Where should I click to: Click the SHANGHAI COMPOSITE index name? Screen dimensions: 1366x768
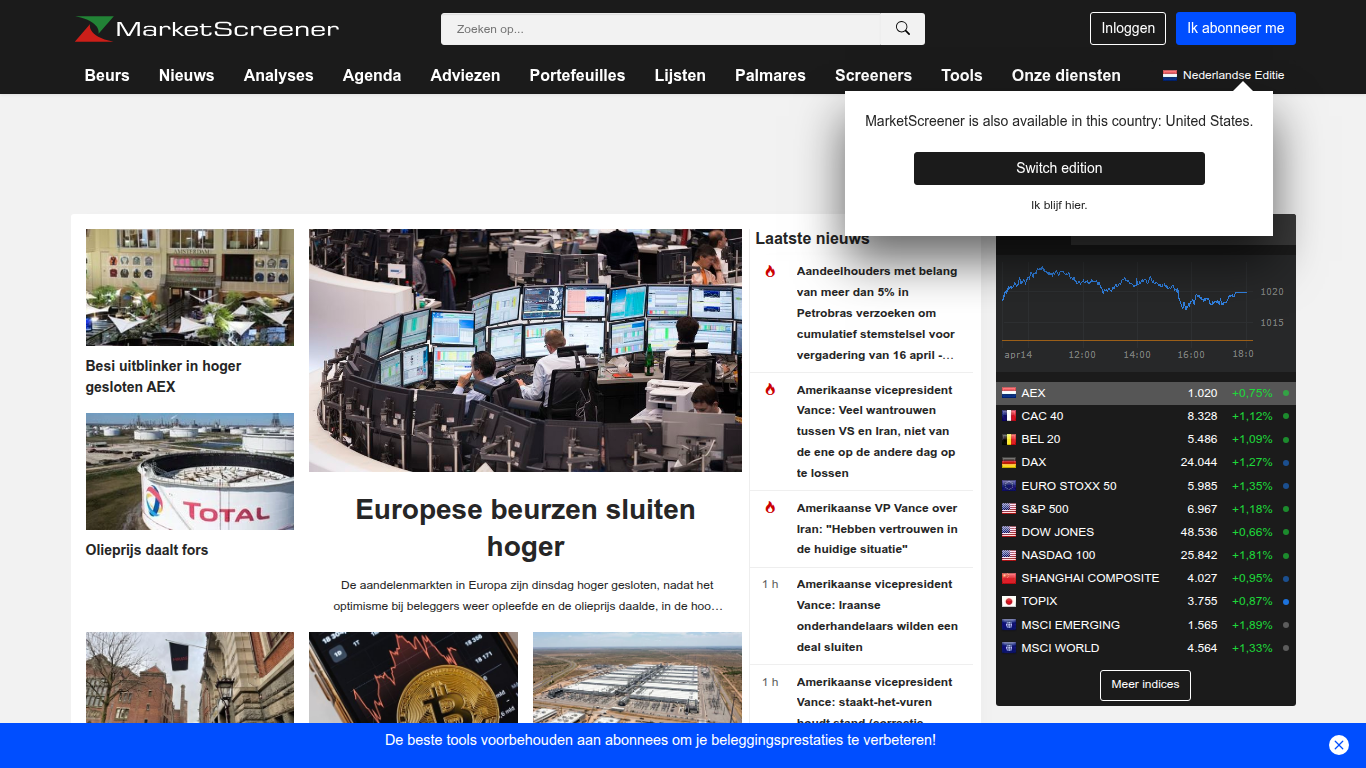click(1090, 578)
